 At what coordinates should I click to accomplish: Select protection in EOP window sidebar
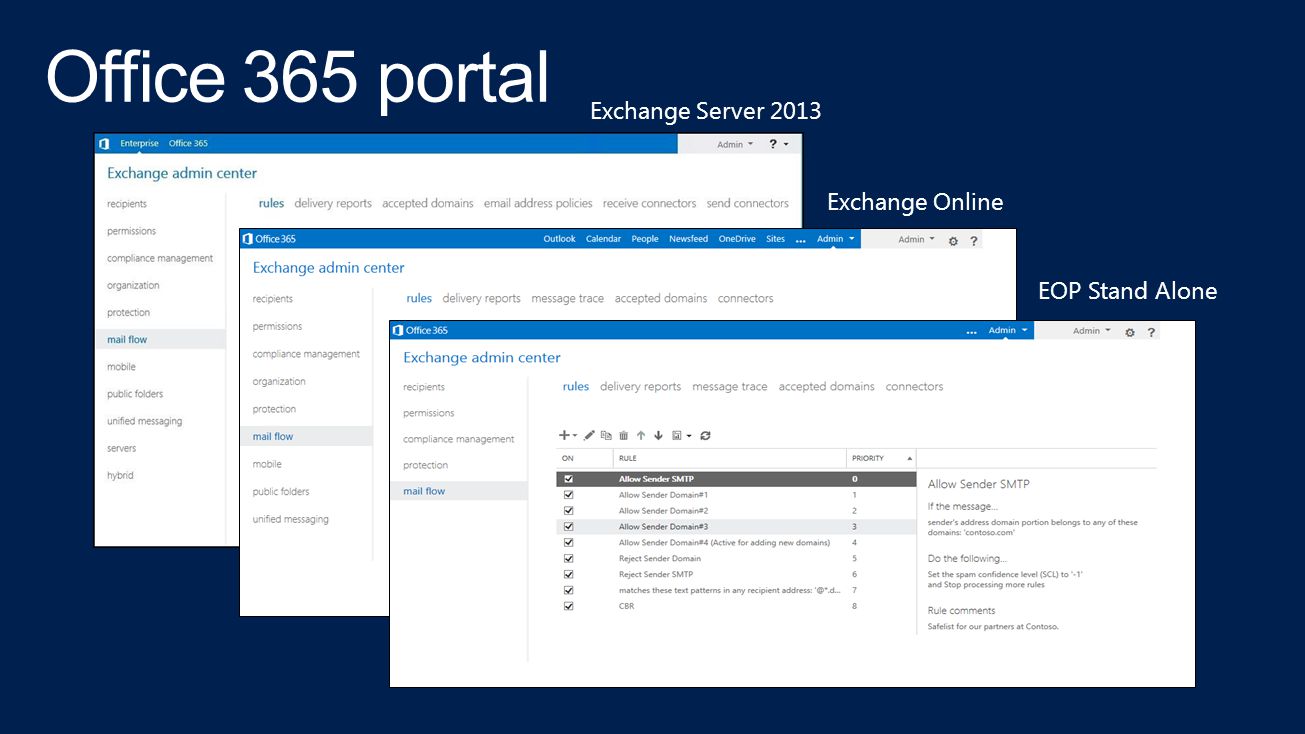[x=426, y=465]
